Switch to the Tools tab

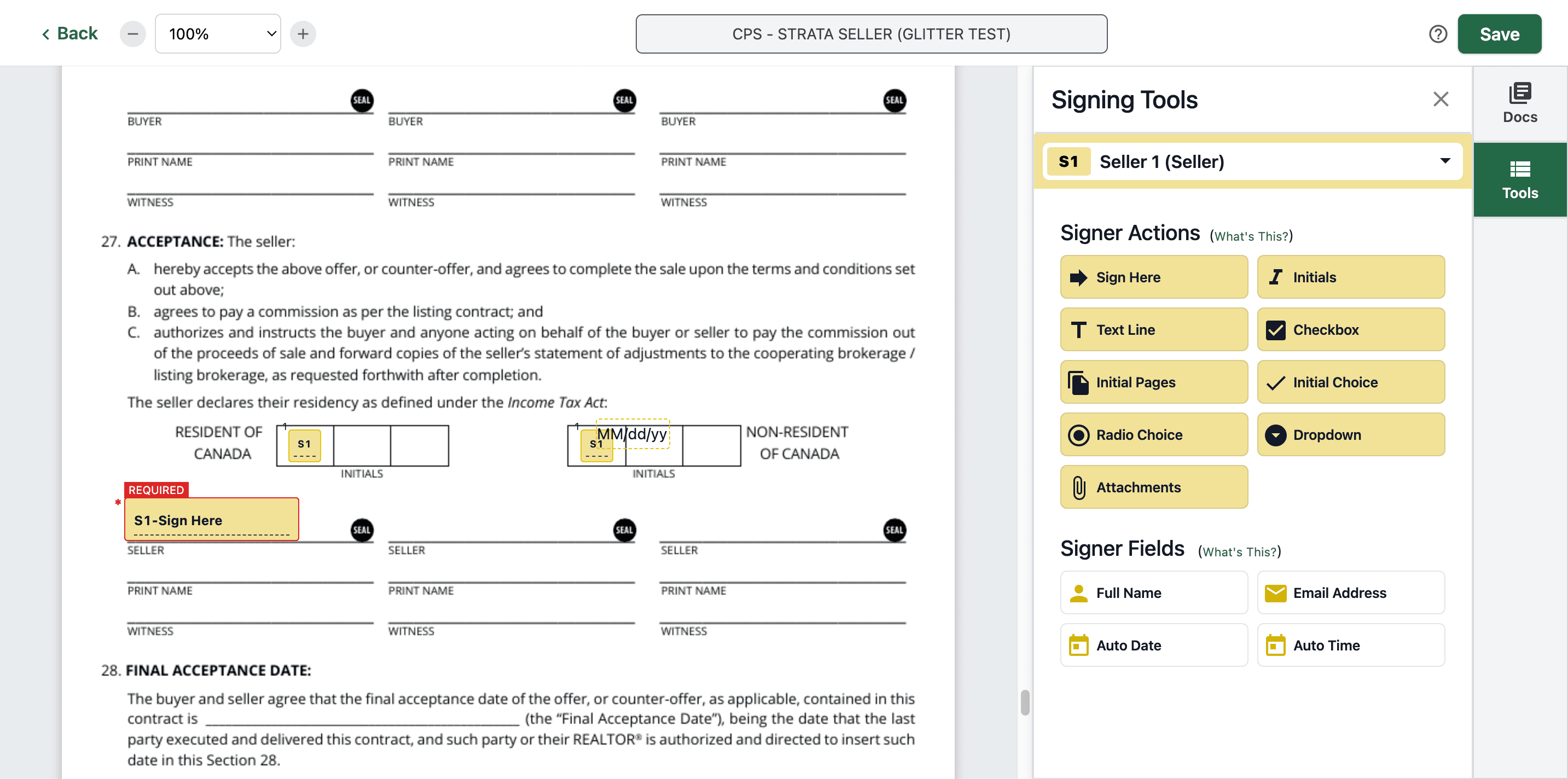[x=1520, y=180]
